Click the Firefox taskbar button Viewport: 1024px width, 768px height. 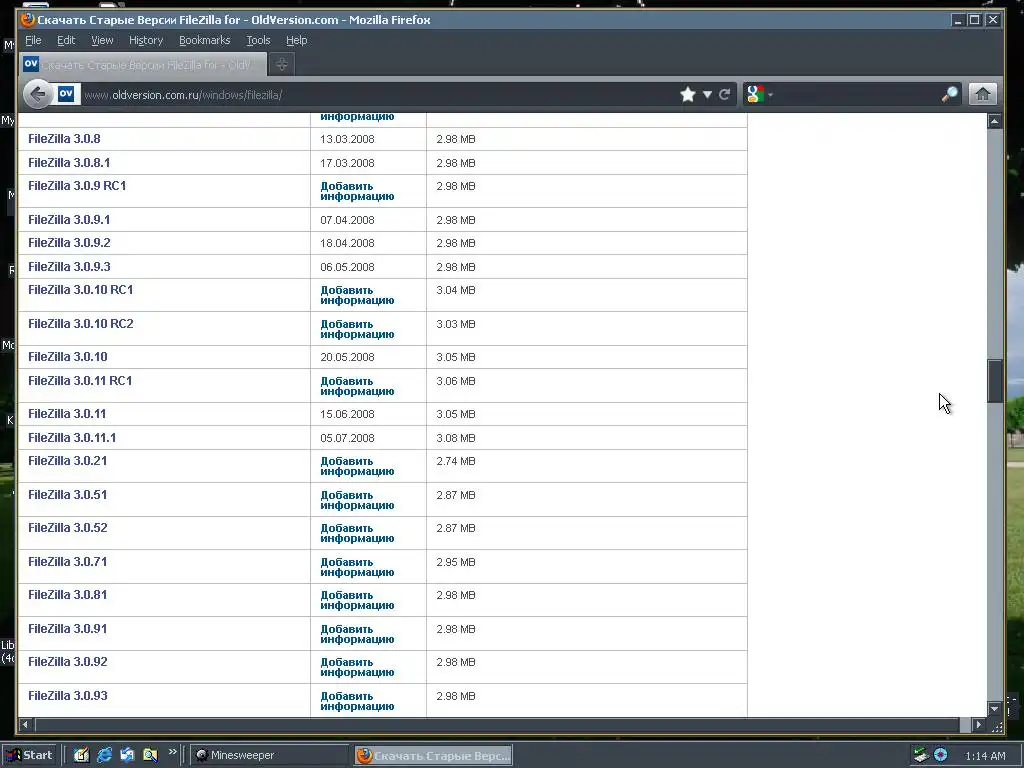tap(434, 755)
